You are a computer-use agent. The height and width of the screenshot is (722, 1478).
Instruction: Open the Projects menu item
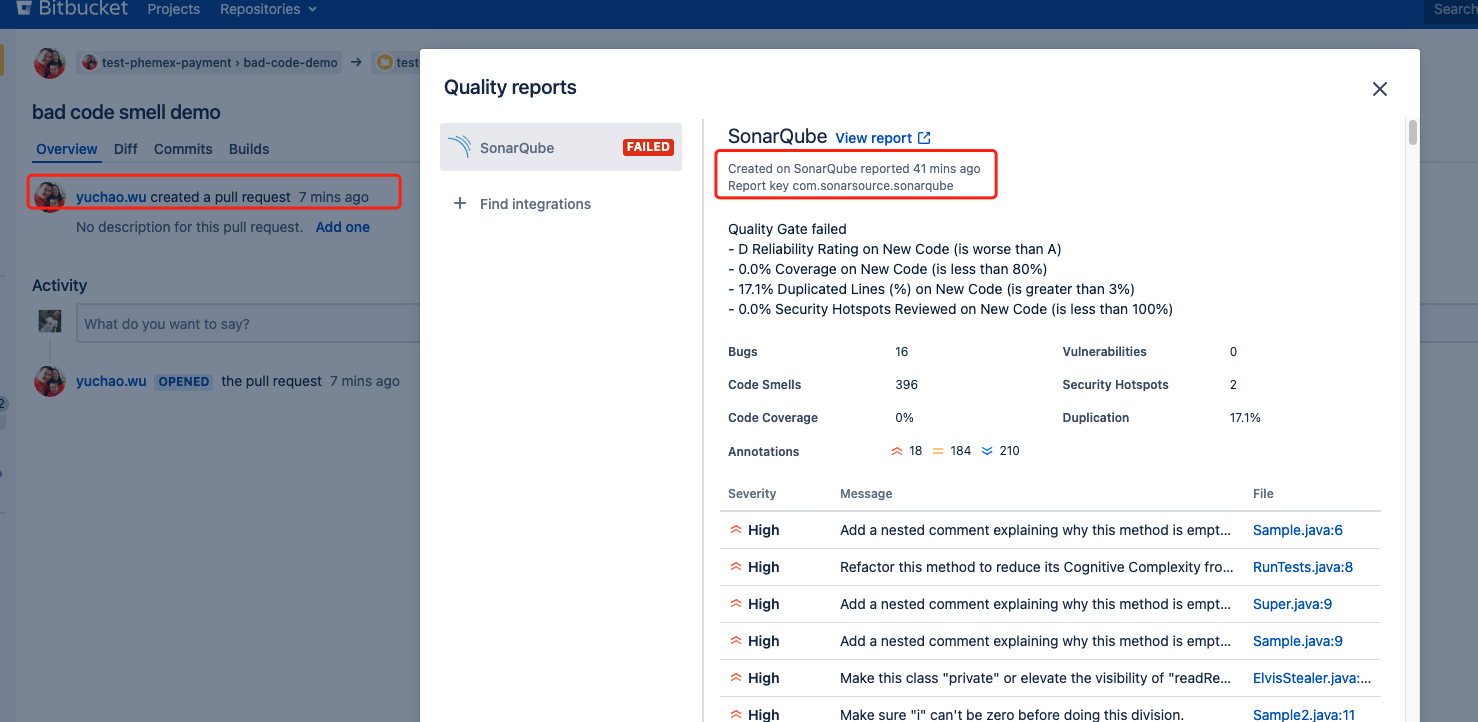pyautogui.click(x=173, y=9)
